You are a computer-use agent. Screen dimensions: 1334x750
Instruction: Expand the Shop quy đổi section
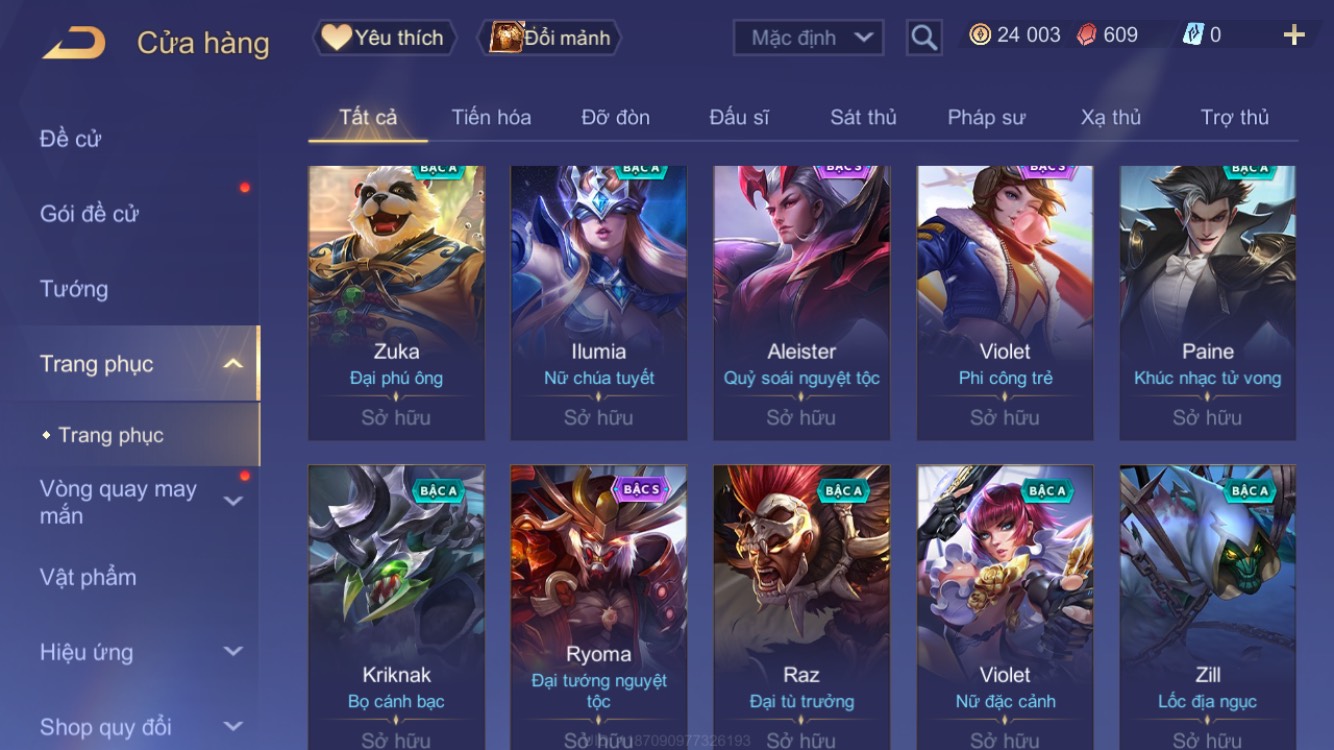tap(233, 727)
